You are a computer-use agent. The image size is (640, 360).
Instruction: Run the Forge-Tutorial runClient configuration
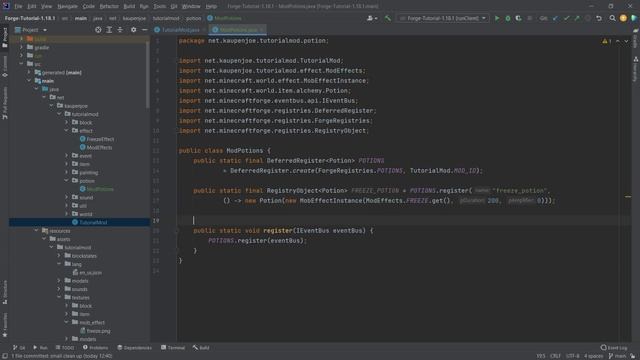click(497, 18)
